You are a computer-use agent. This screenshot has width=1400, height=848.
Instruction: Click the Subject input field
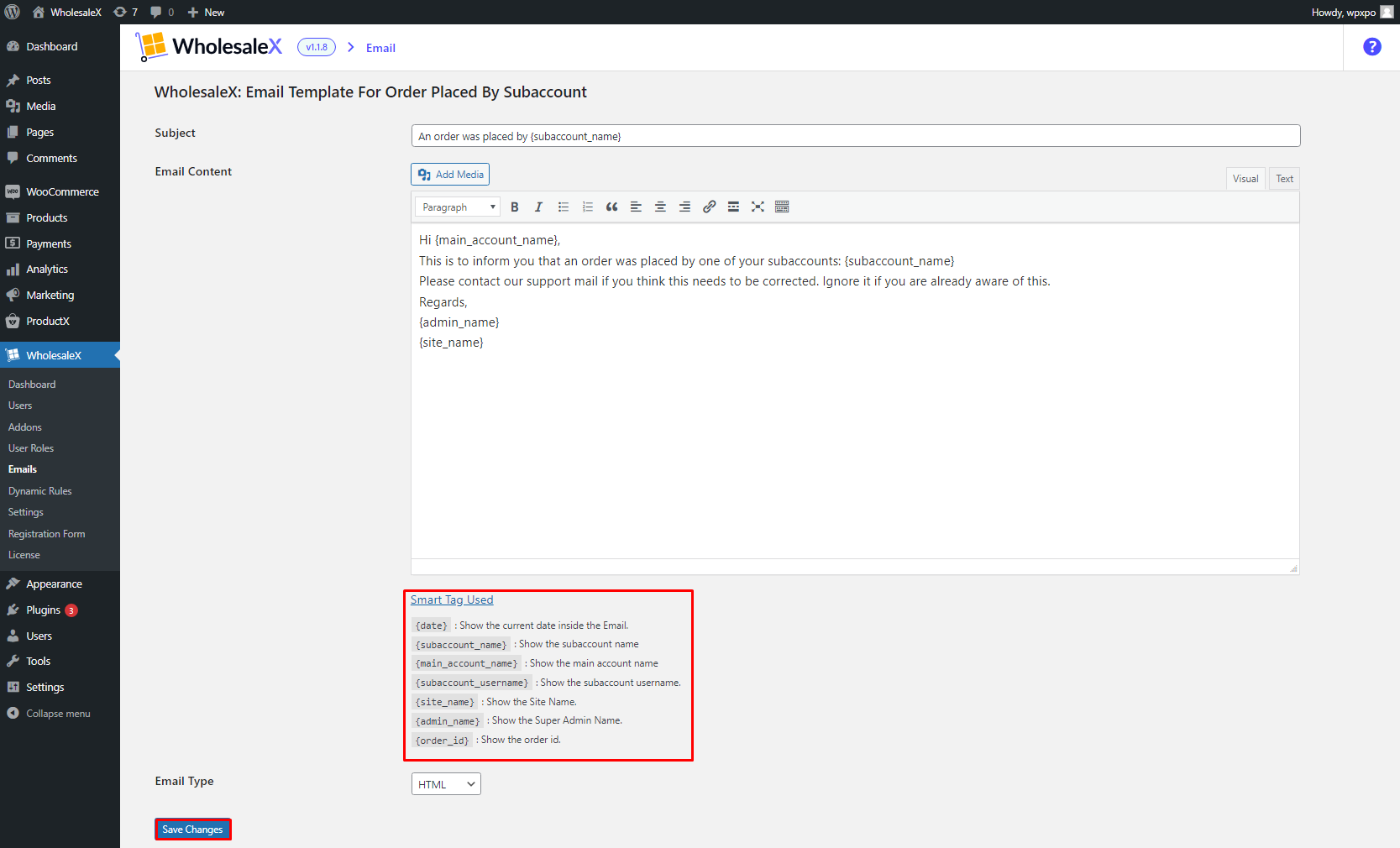855,136
